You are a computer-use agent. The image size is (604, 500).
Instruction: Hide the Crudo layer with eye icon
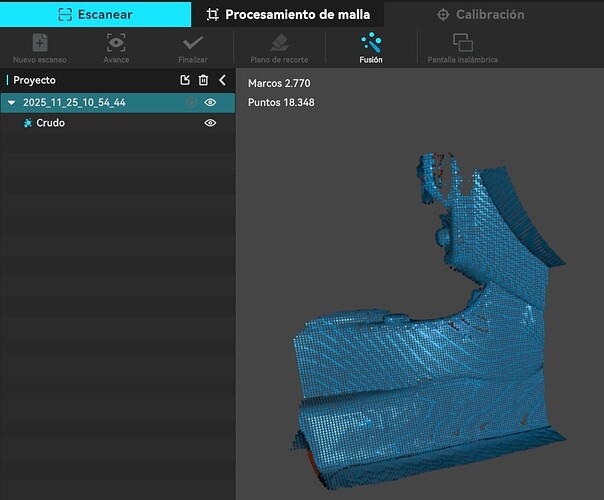tap(210, 123)
